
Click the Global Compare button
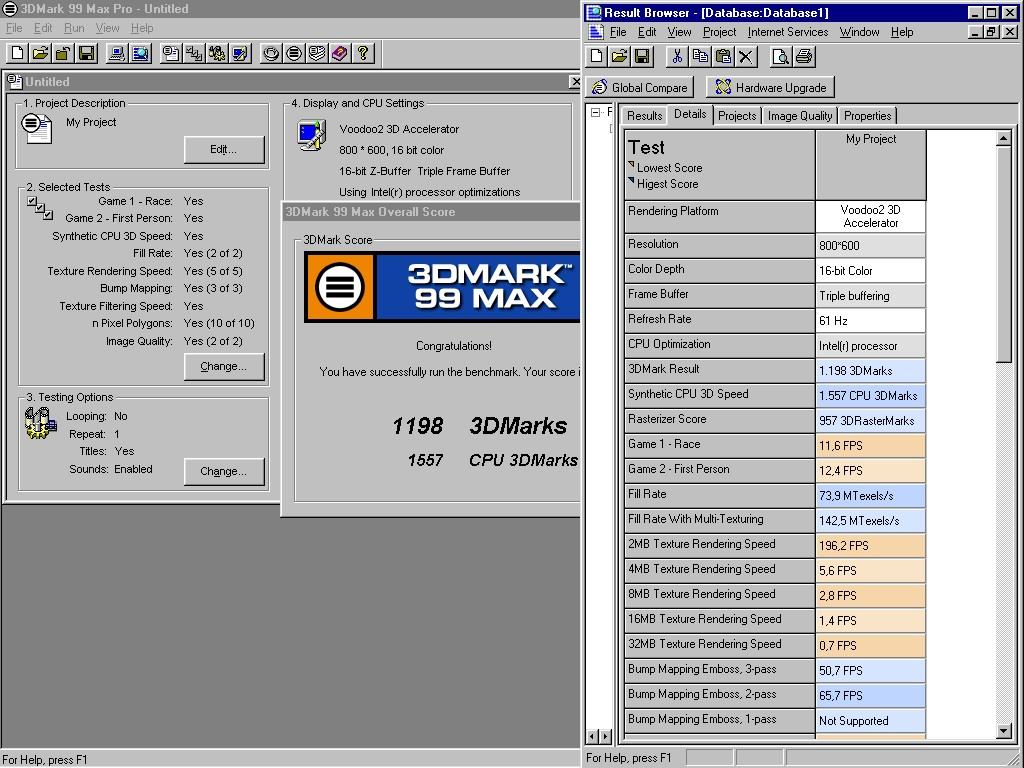click(640, 88)
